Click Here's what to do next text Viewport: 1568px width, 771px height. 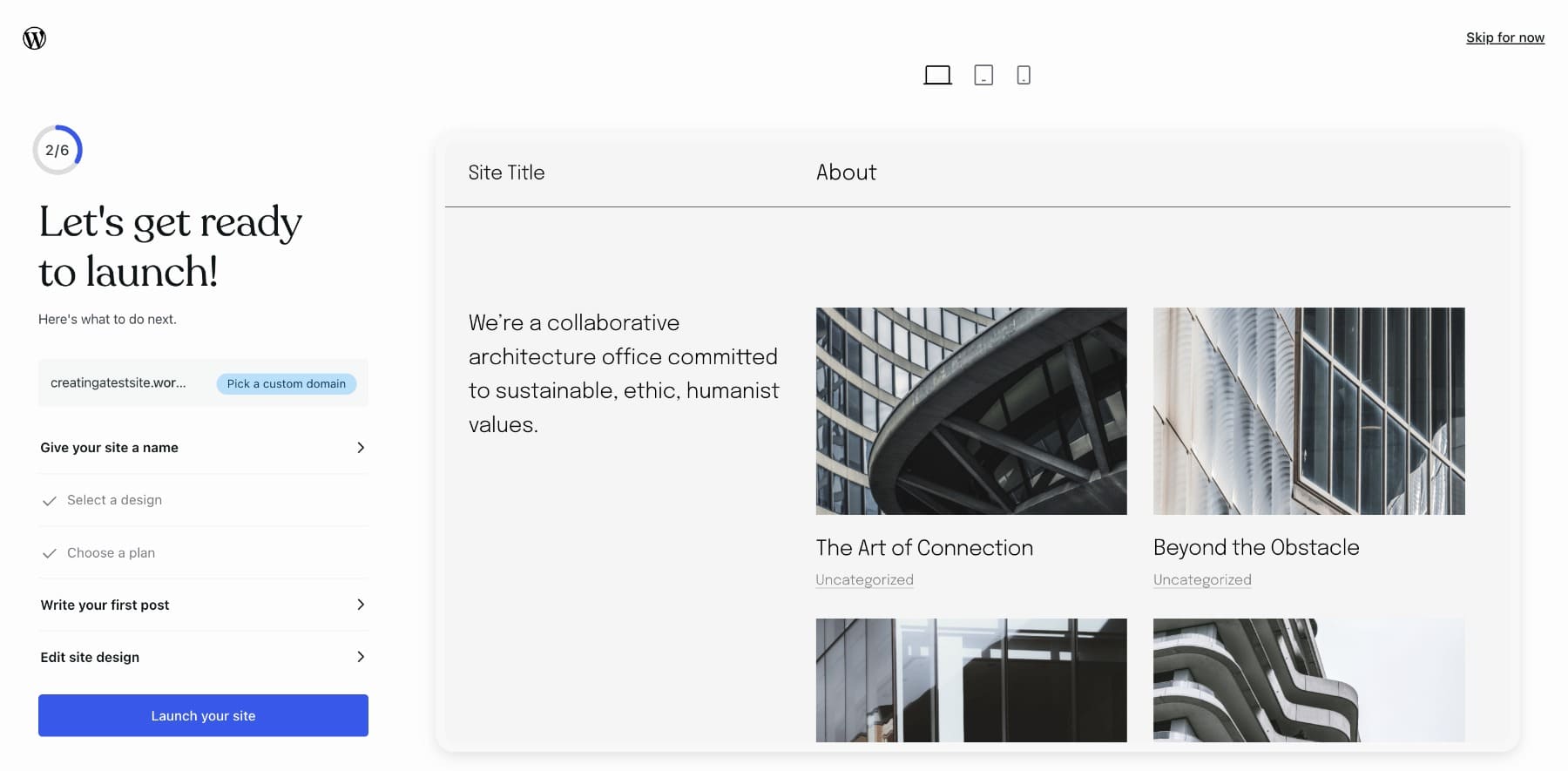[107, 320]
